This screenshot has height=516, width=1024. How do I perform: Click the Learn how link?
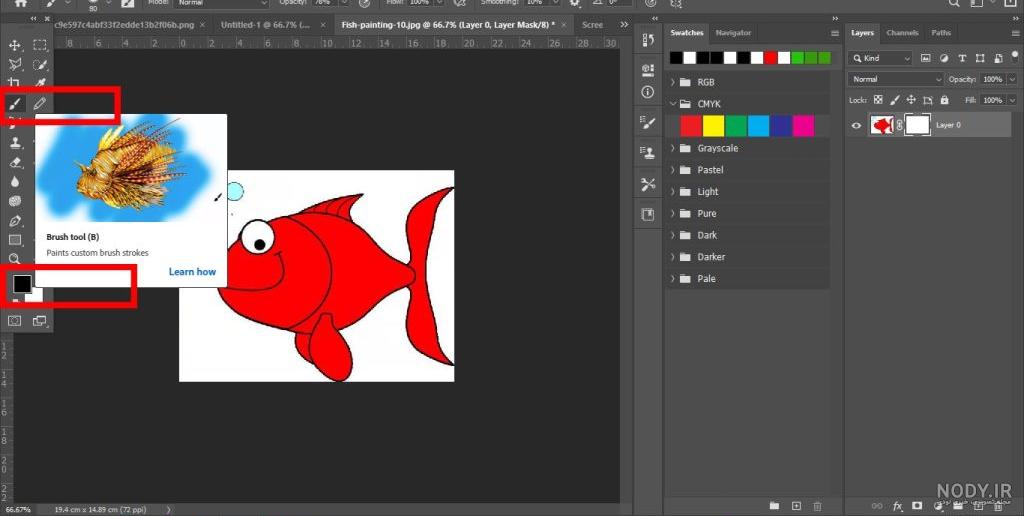(x=192, y=272)
